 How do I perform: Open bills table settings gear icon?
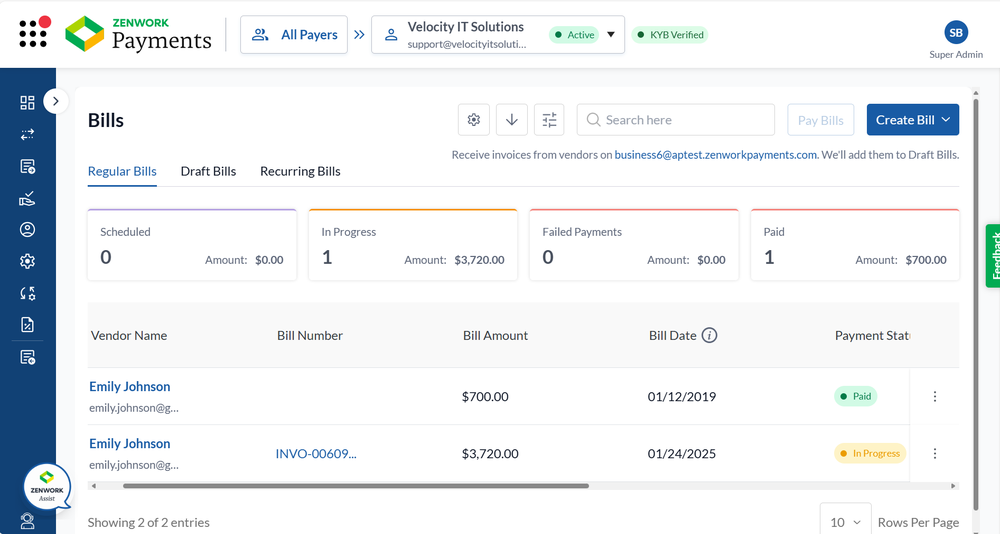(474, 120)
